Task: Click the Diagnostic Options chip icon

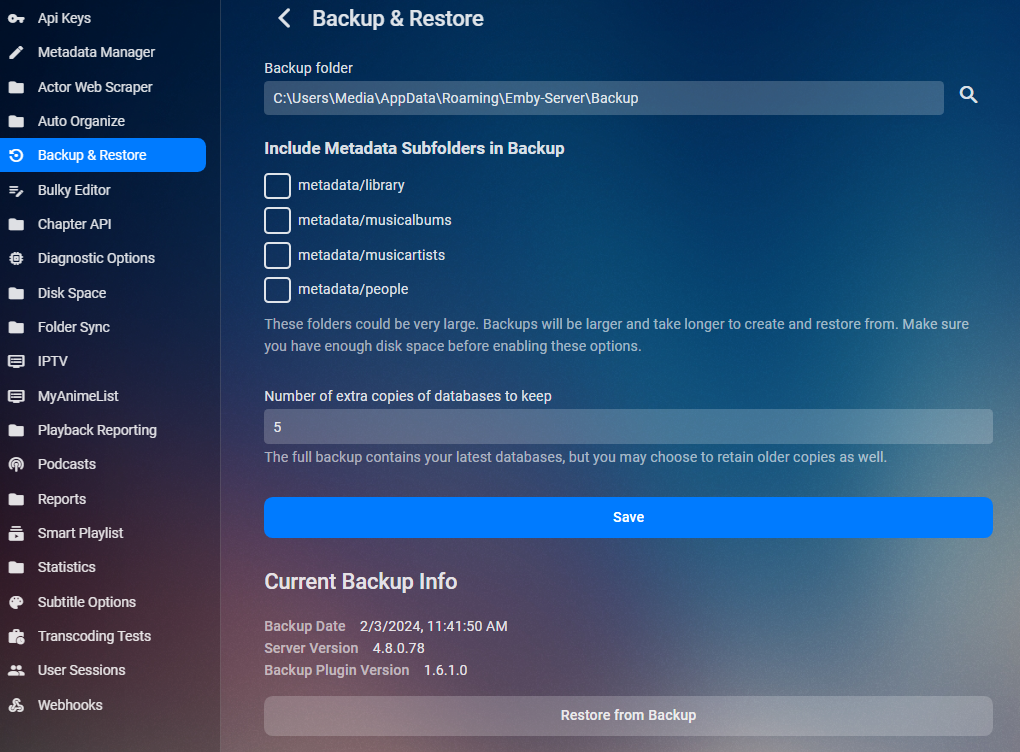Action: 16,258
